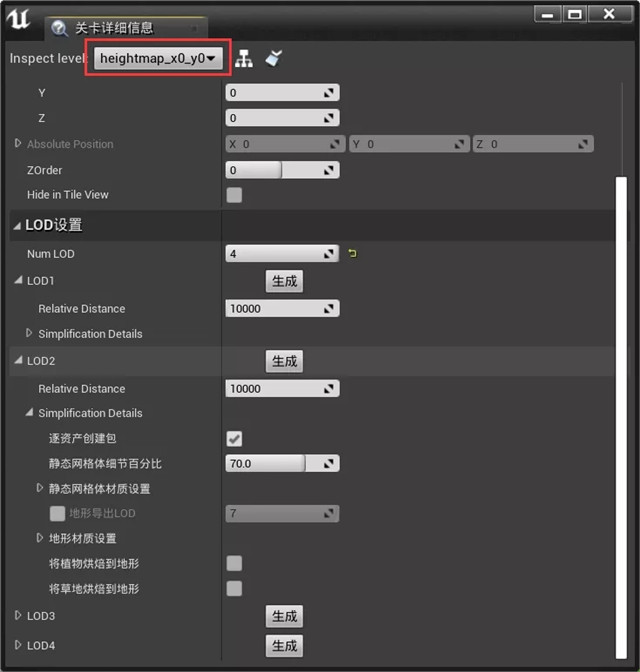Image resolution: width=640 pixels, height=672 pixels.
Task: Click the level hierarchy icon next to dropdown
Action: pyautogui.click(x=244, y=59)
